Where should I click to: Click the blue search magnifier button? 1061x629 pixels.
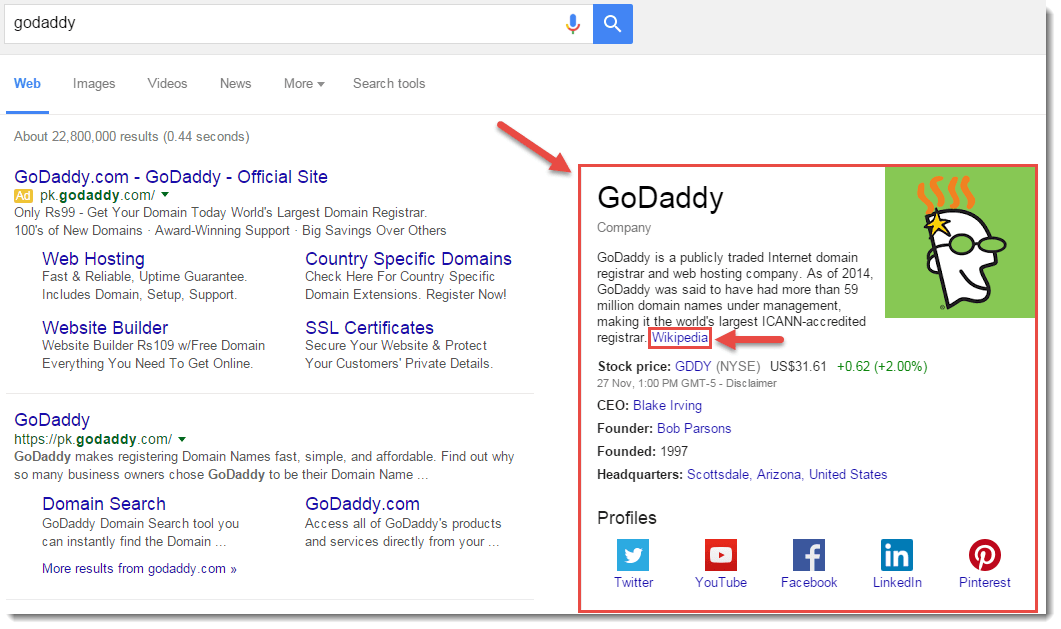pyautogui.click(x=612, y=24)
